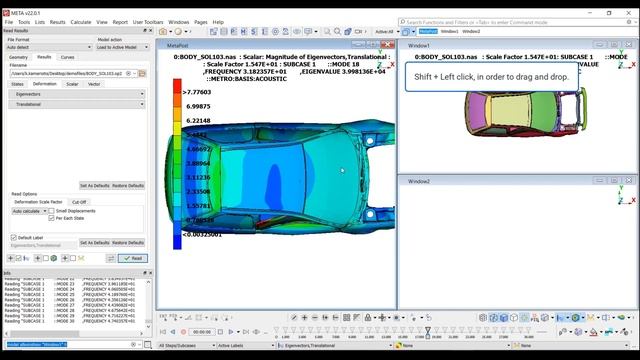Toggle the scalar checkbox beside green globe
This screenshot has height=360, width=640.
coord(46,258)
